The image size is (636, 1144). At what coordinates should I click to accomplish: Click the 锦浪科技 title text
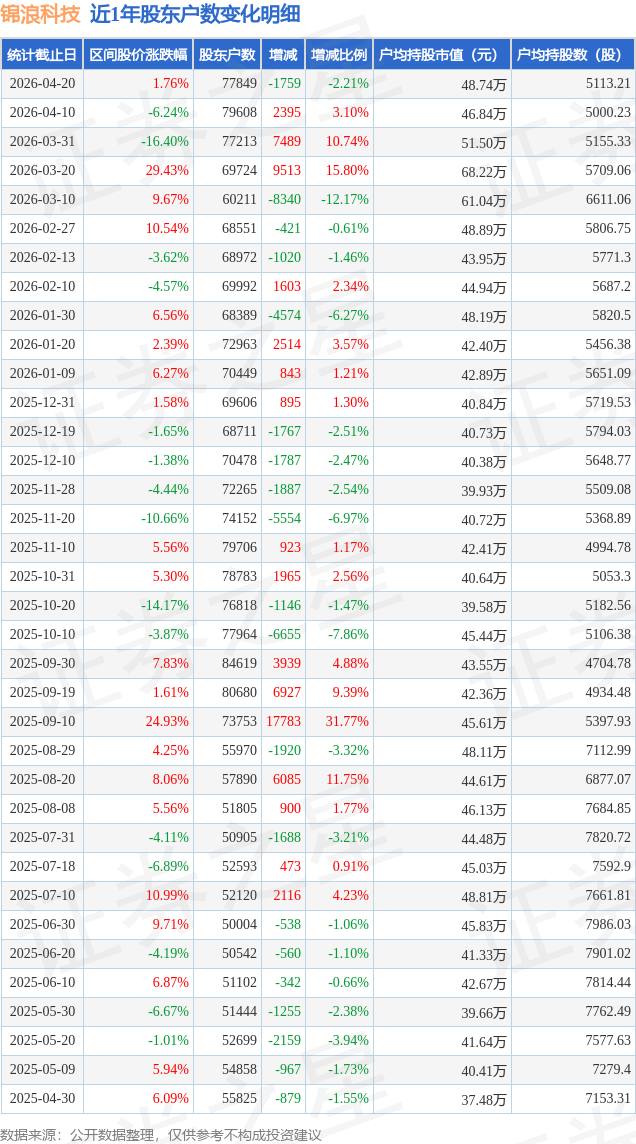(41, 14)
